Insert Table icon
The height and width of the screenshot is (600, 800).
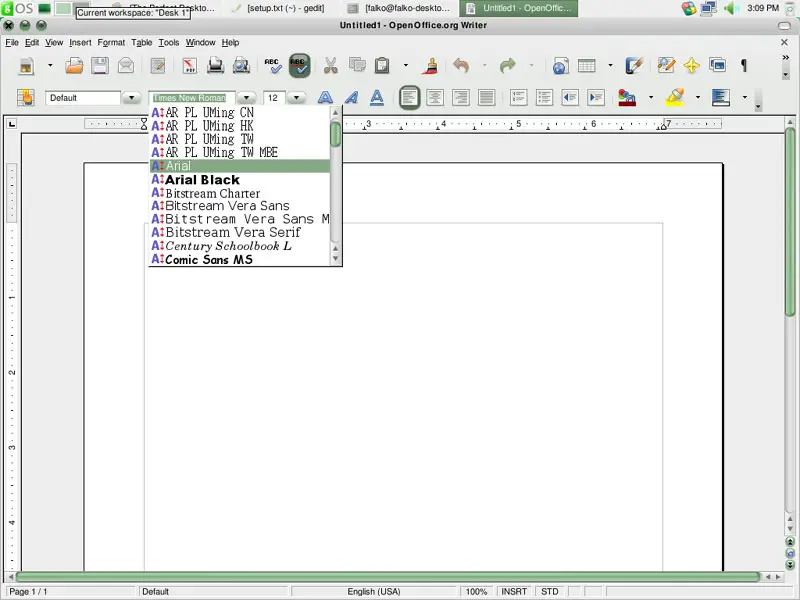587,66
